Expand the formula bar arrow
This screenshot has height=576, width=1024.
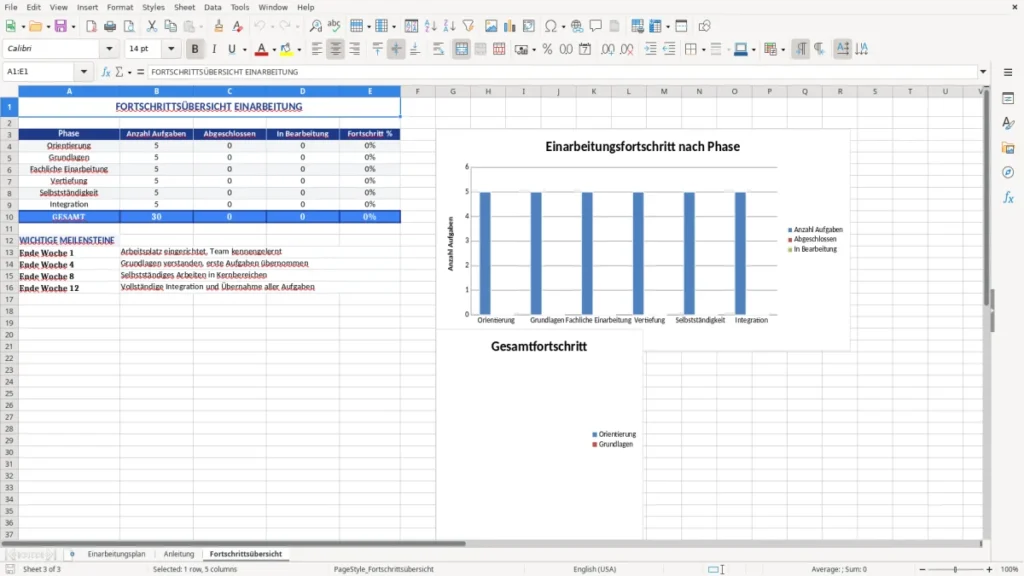click(x=983, y=72)
